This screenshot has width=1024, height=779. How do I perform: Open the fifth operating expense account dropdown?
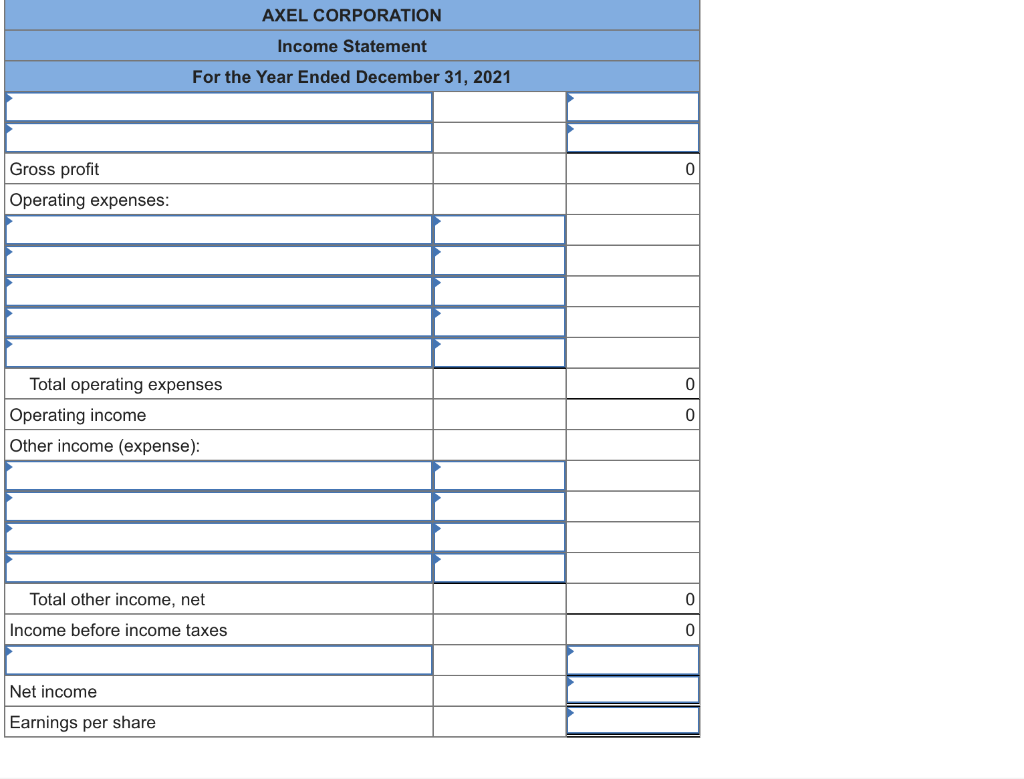tap(218, 352)
